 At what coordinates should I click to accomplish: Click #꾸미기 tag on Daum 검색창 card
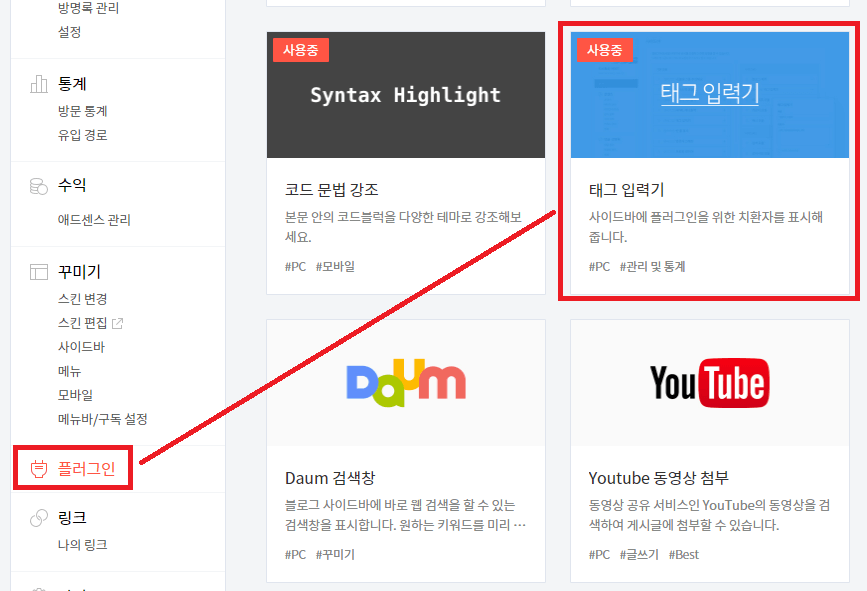(335, 555)
